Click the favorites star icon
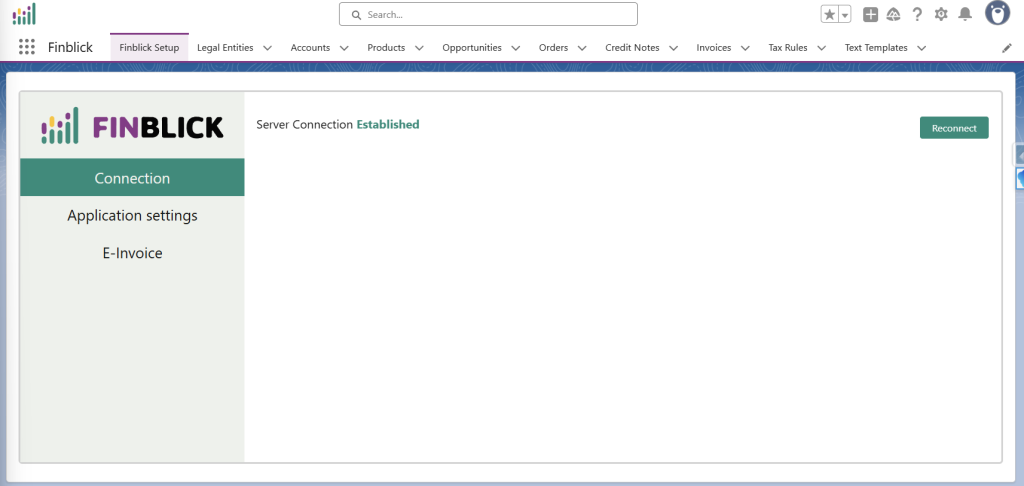The height and width of the screenshot is (486, 1024). pos(829,14)
